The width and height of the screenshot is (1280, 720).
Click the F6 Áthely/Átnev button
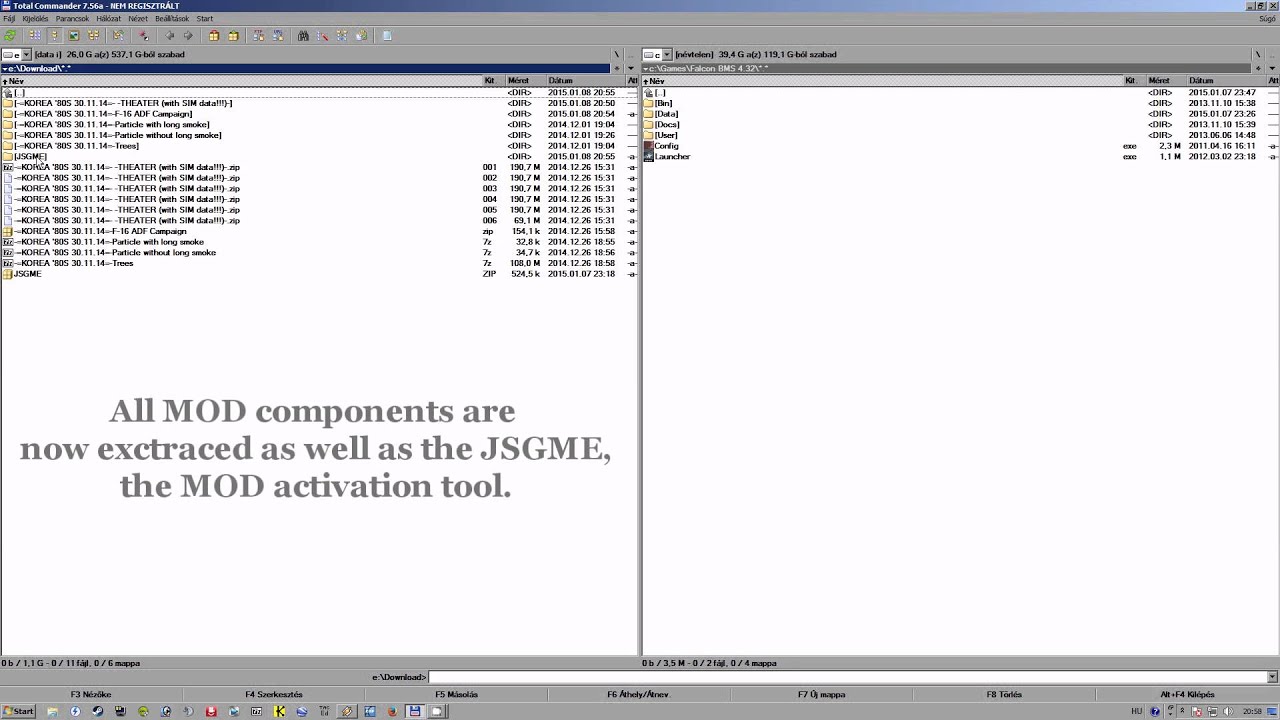coord(638,694)
